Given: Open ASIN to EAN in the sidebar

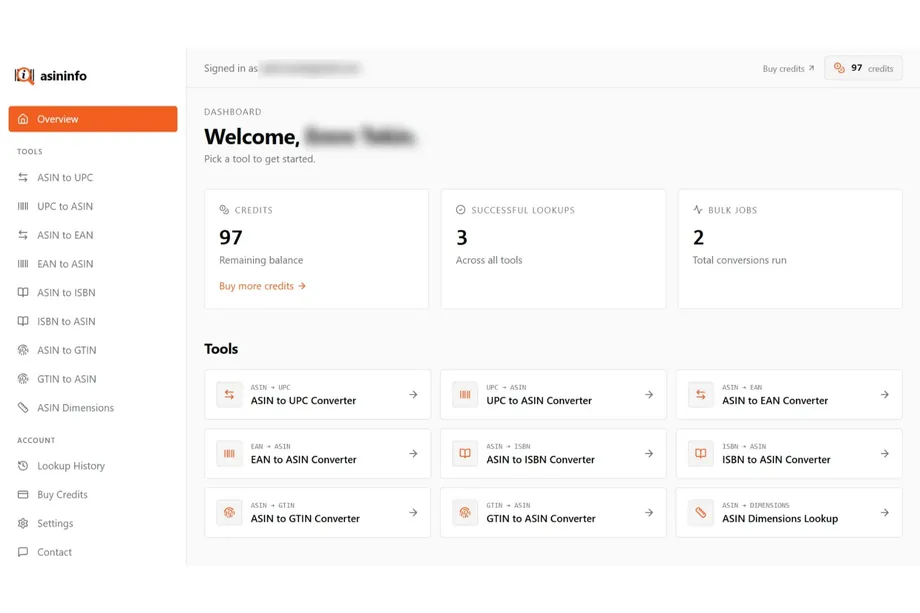Looking at the screenshot, I should coord(93,235).
